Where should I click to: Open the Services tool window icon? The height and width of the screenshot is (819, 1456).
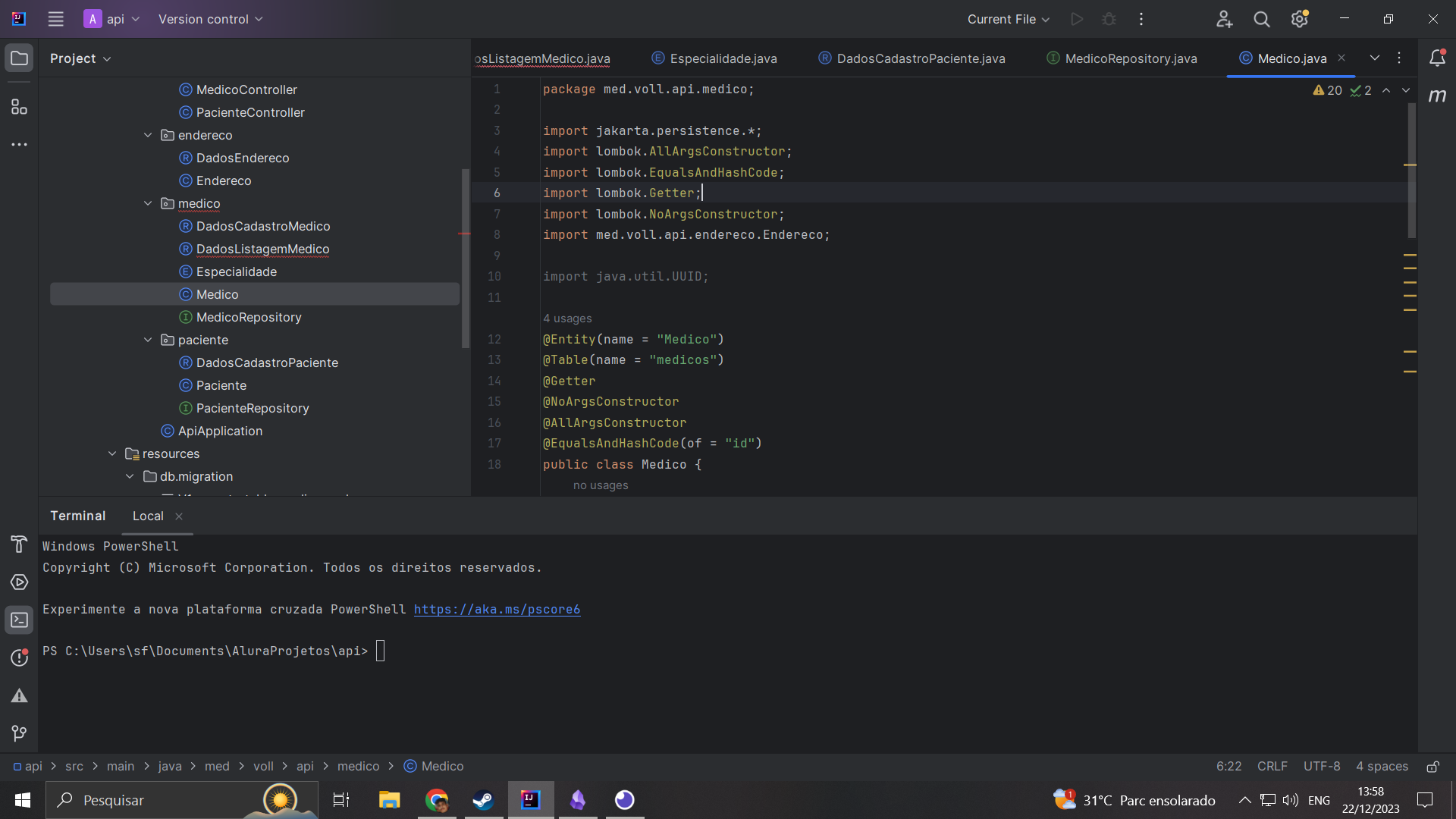19,582
